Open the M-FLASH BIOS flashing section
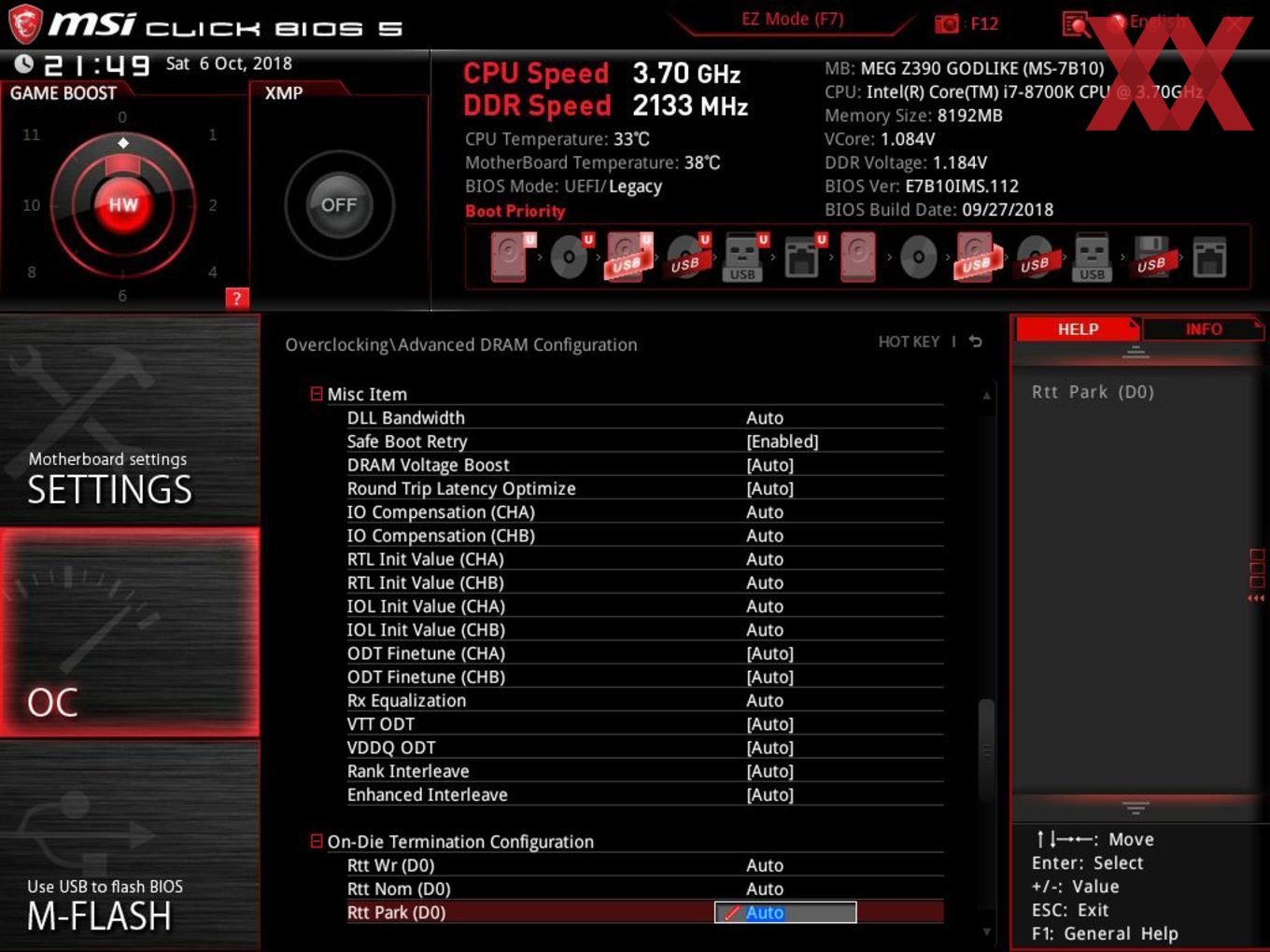This screenshot has height=952, width=1270. coord(130,846)
